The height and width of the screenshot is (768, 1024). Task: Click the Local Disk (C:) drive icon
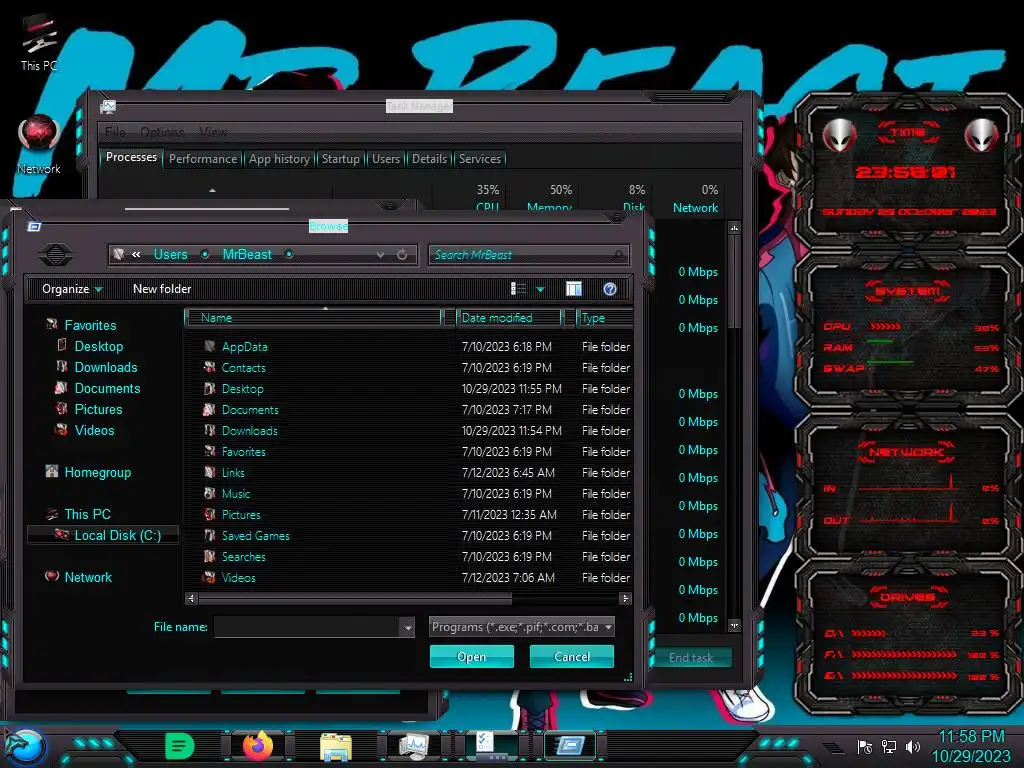tap(62, 535)
